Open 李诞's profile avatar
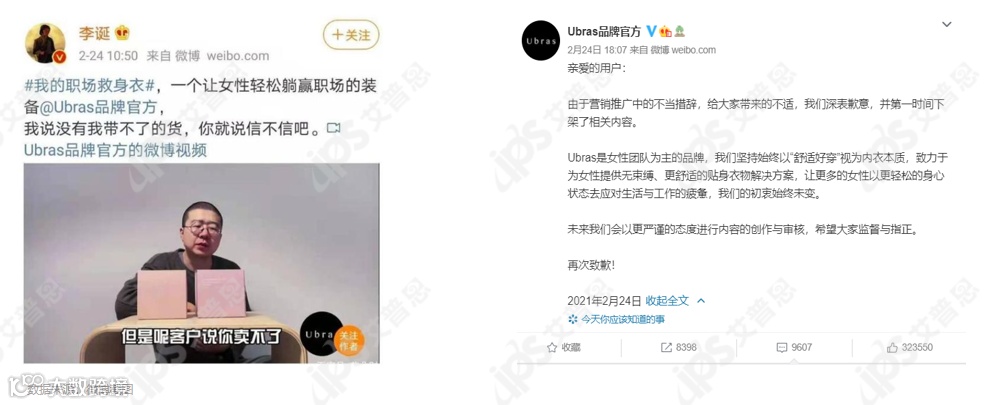 click(45, 43)
